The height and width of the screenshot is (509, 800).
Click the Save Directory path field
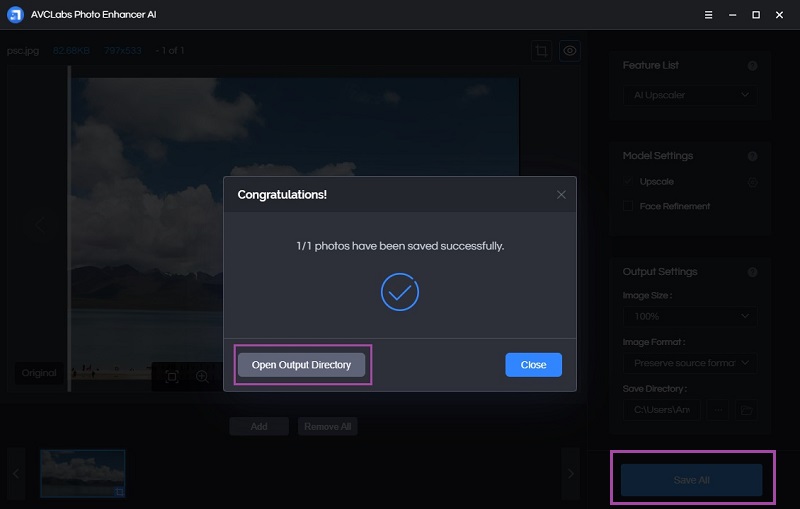[x=662, y=410]
